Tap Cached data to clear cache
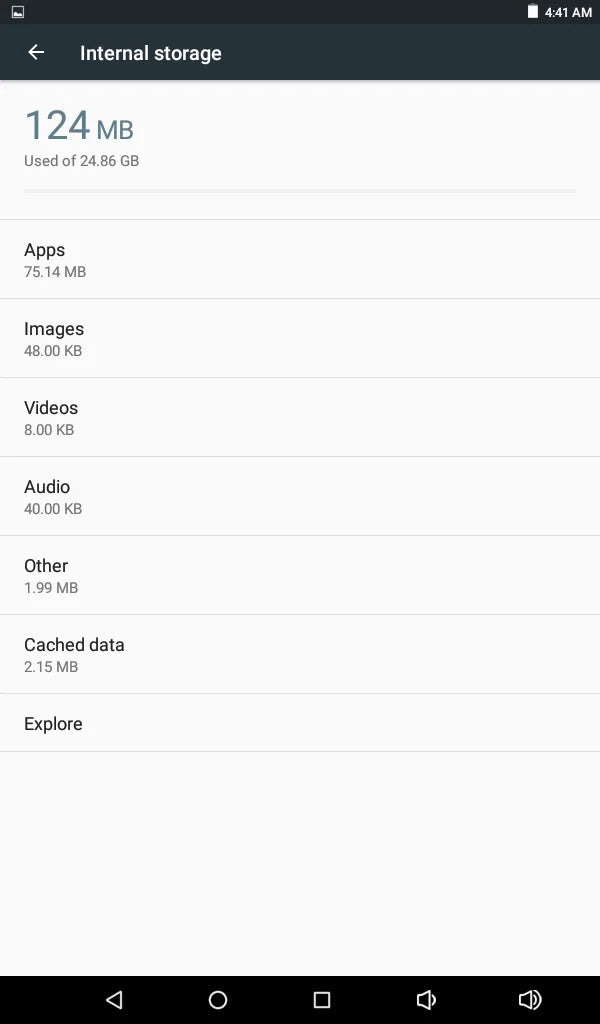Viewport: 600px width, 1024px height. click(x=300, y=654)
